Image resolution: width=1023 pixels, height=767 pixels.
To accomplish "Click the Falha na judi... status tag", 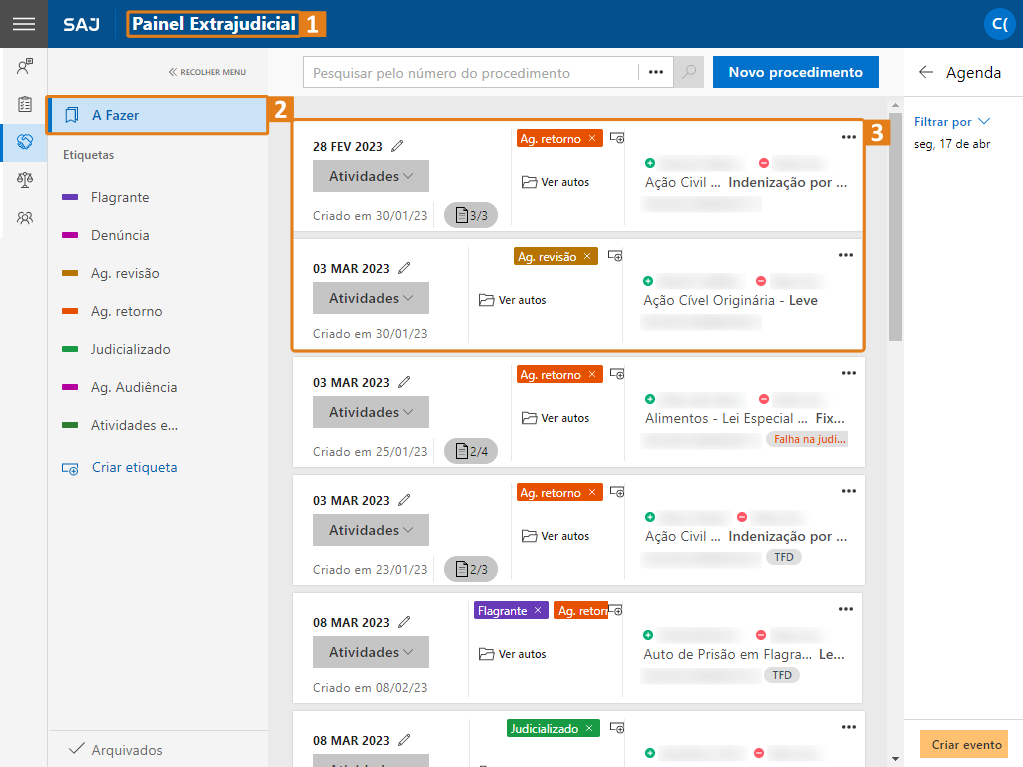I will [x=809, y=440].
